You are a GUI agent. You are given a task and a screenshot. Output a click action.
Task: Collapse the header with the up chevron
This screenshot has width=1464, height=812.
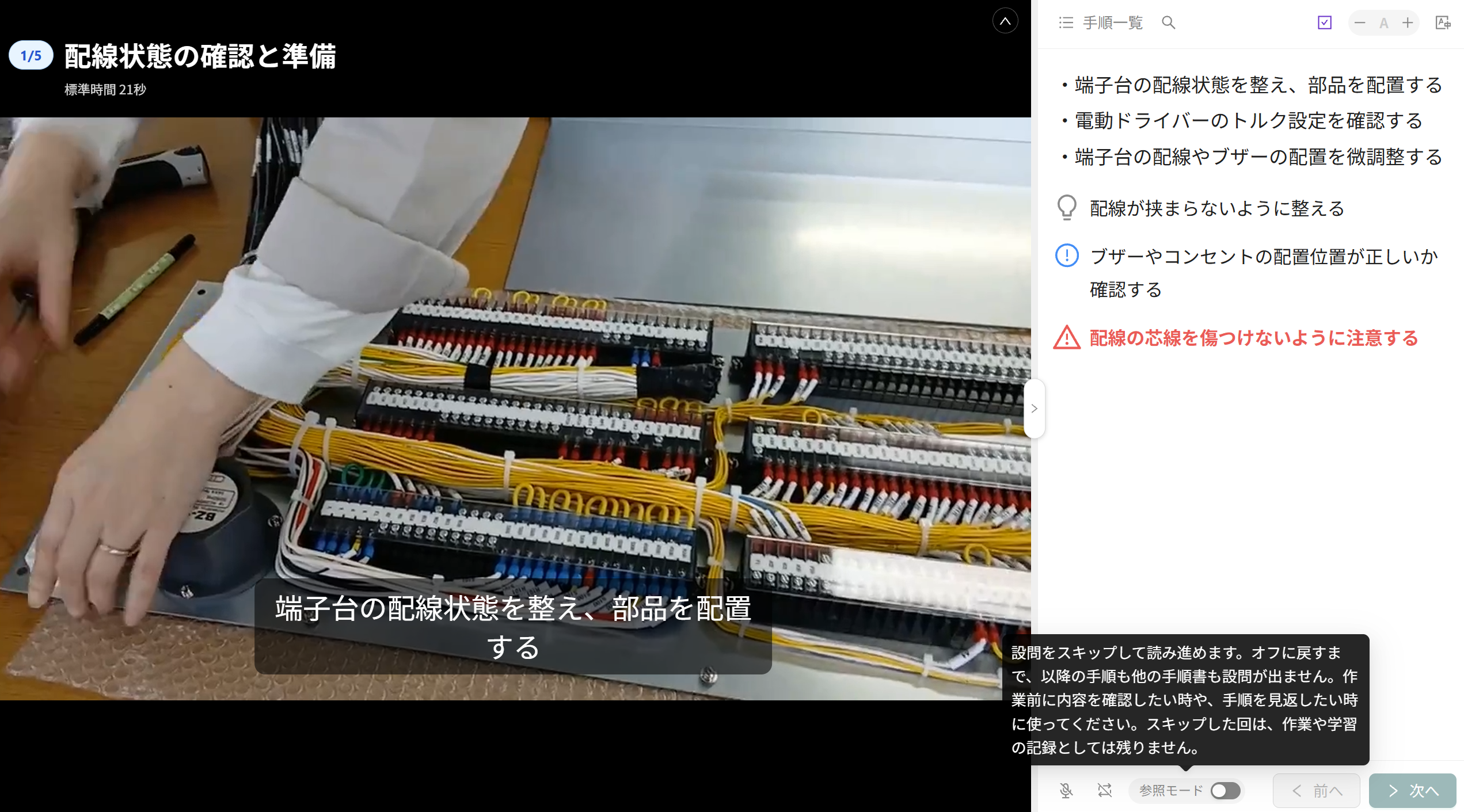coord(1005,21)
